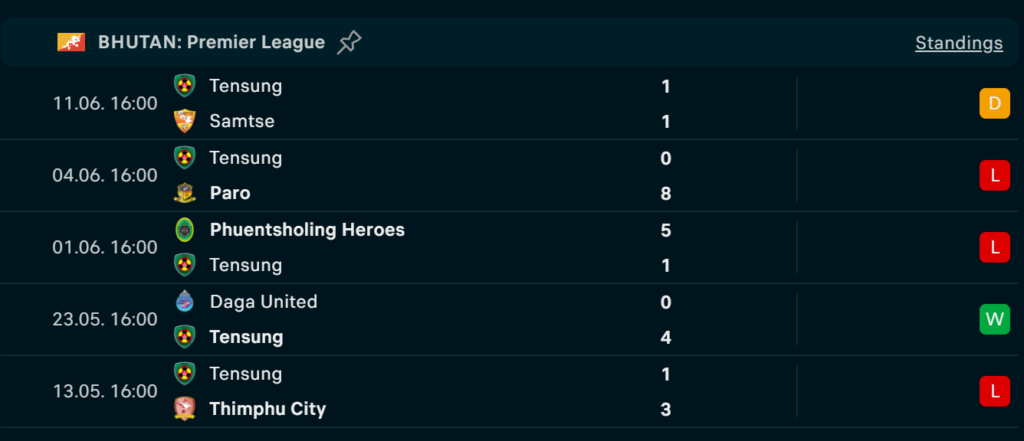Click the Samtse team name
This screenshot has width=1024, height=441.
(242, 121)
